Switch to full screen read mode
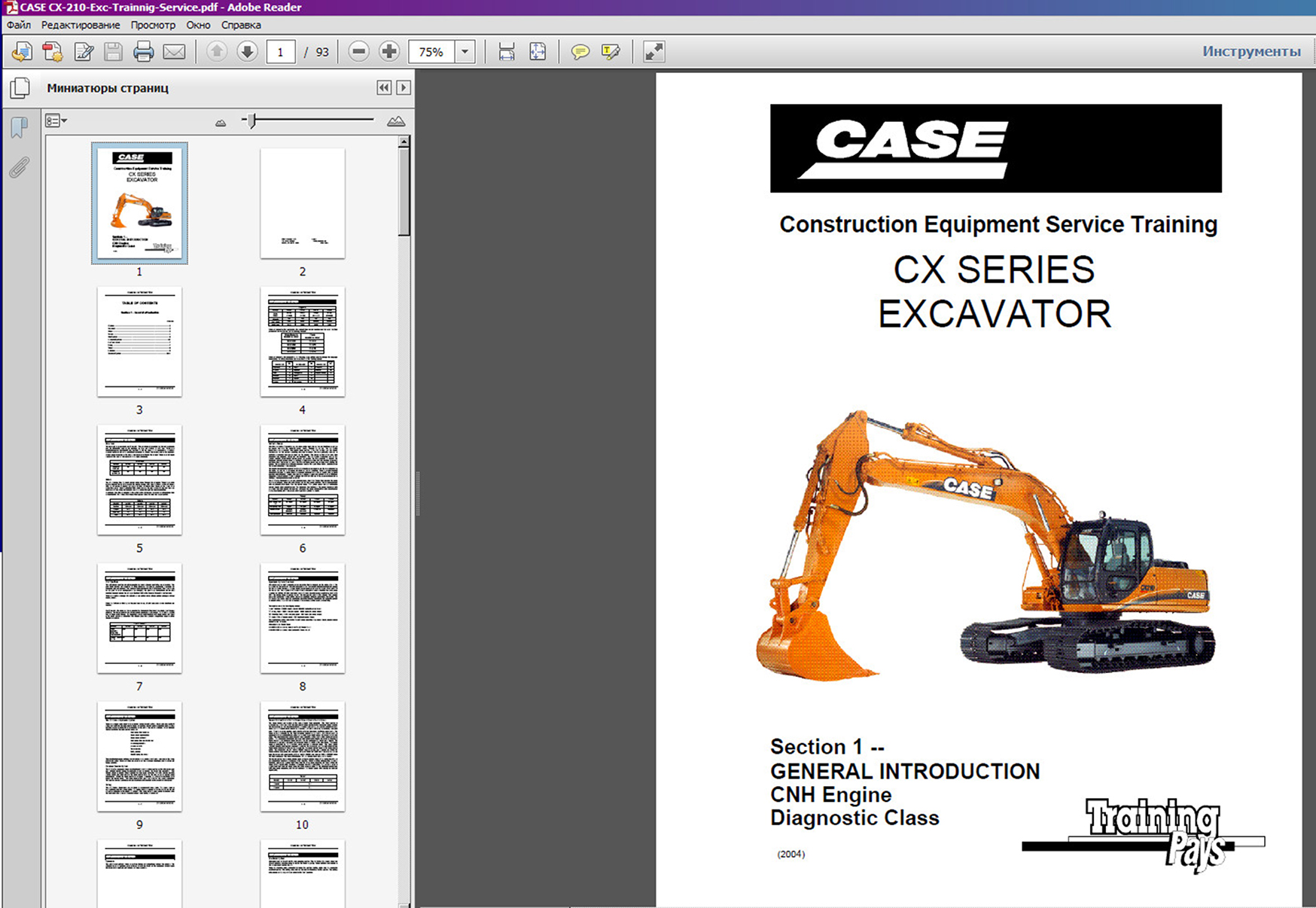This screenshot has width=1316, height=908. pyautogui.click(x=653, y=52)
